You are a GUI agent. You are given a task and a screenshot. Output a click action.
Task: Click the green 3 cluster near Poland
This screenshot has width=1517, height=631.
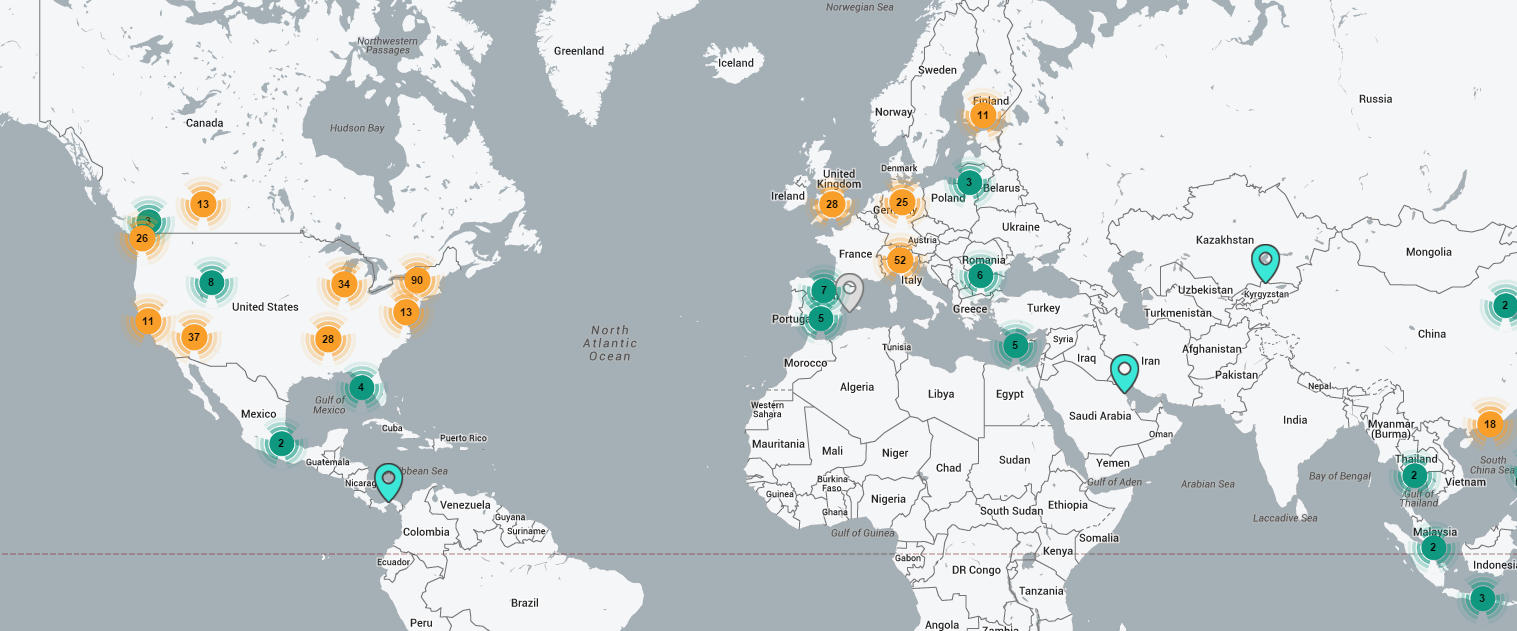click(968, 182)
